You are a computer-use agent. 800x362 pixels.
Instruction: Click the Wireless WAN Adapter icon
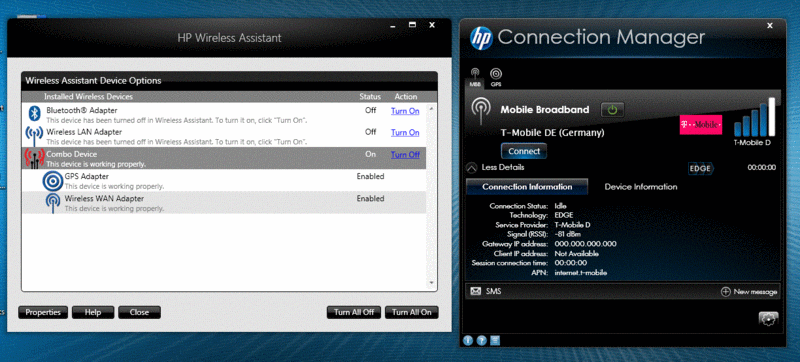tap(52, 203)
